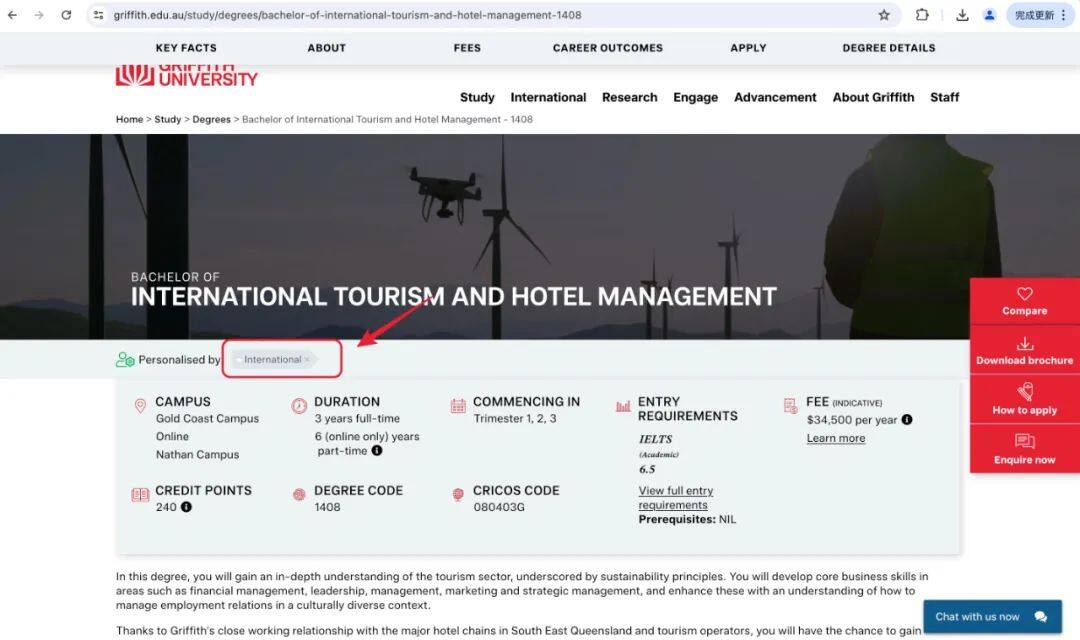Click CRICOS code '080403G' text
The image size is (1080, 640).
[499, 507]
